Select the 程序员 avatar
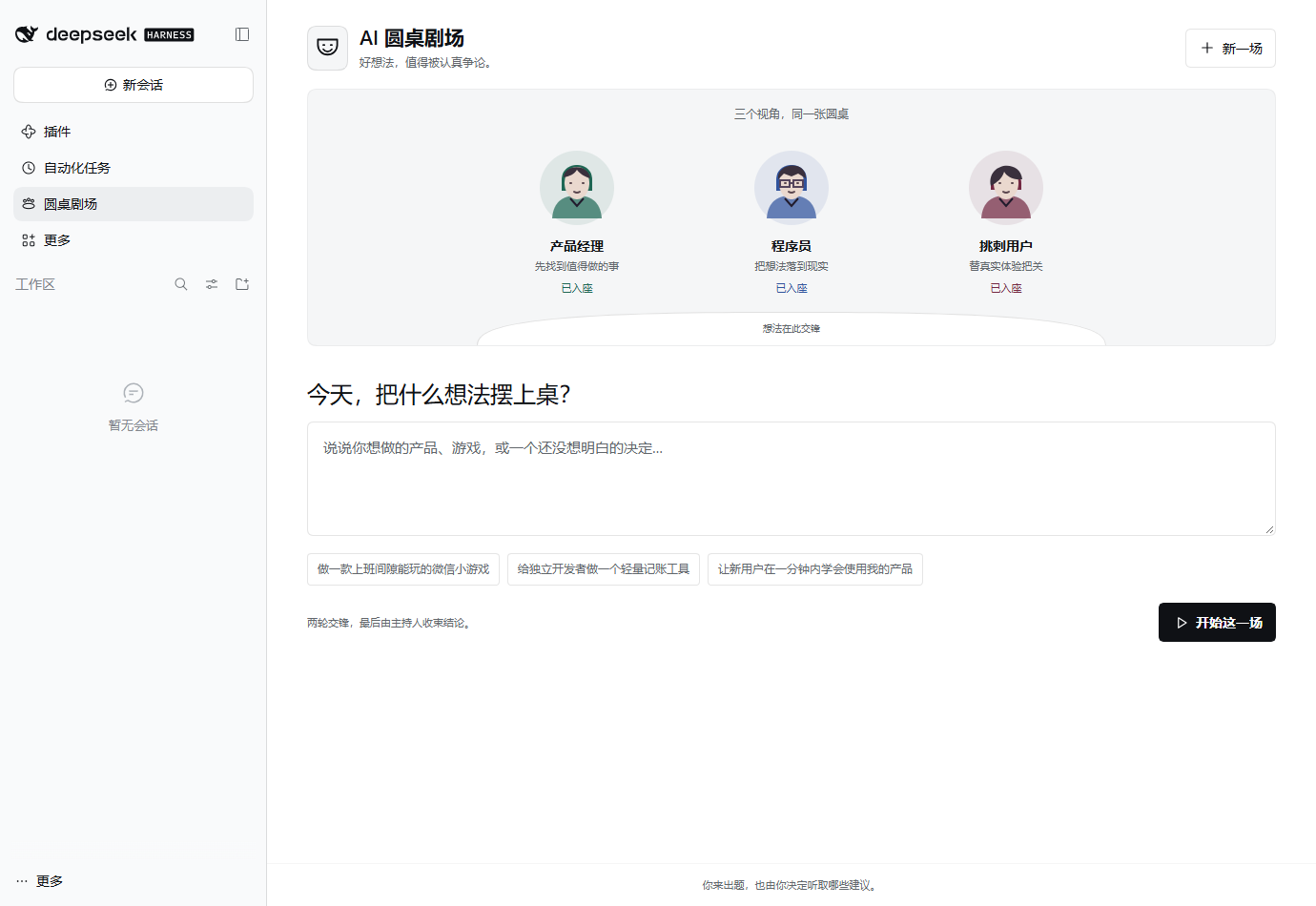1316x906 pixels. pyautogui.click(x=792, y=188)
